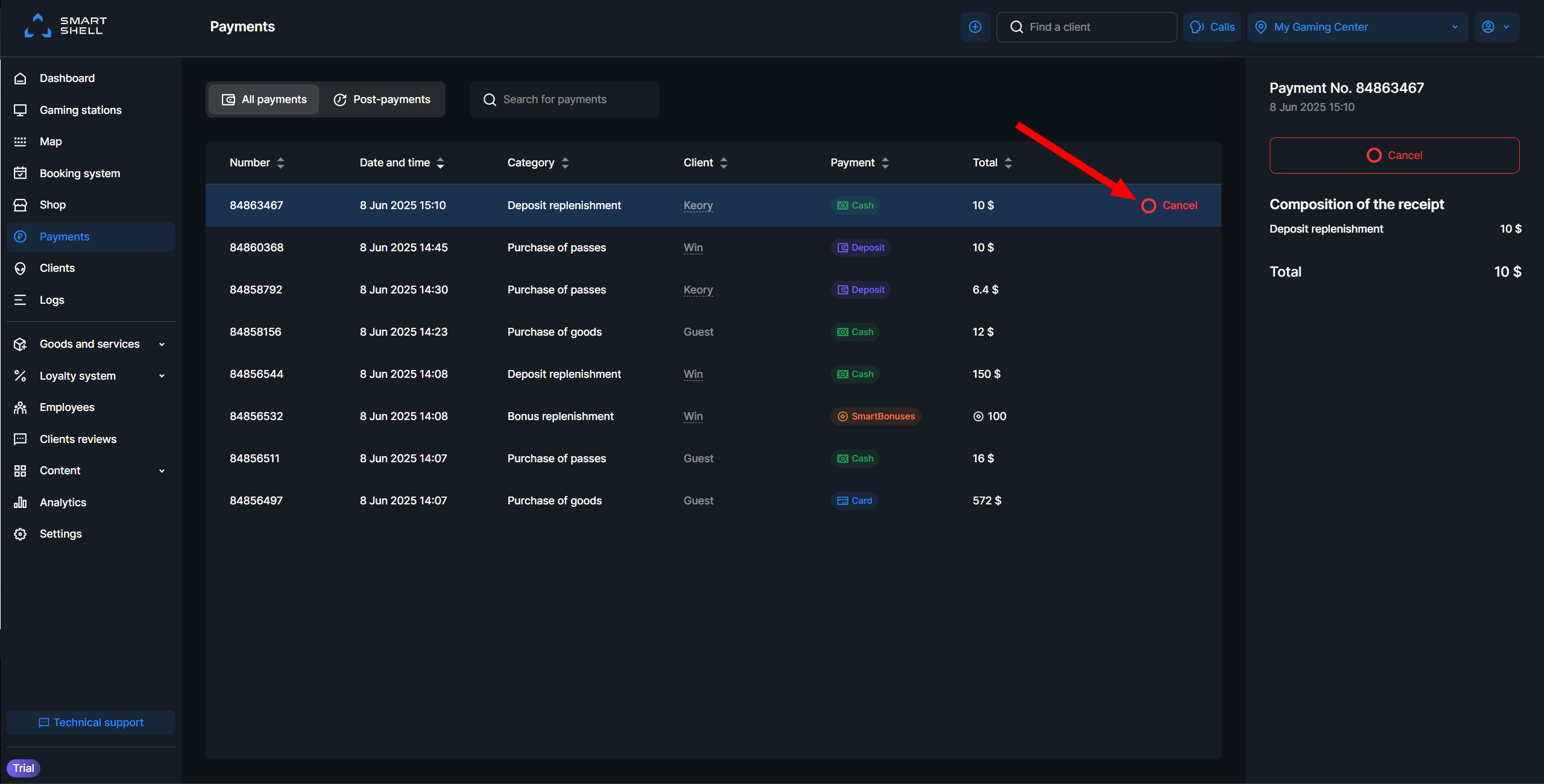The height and width of the screenshot is (784, 1544).
Task: Click the Trial badge
Action: tap(24, 768)
